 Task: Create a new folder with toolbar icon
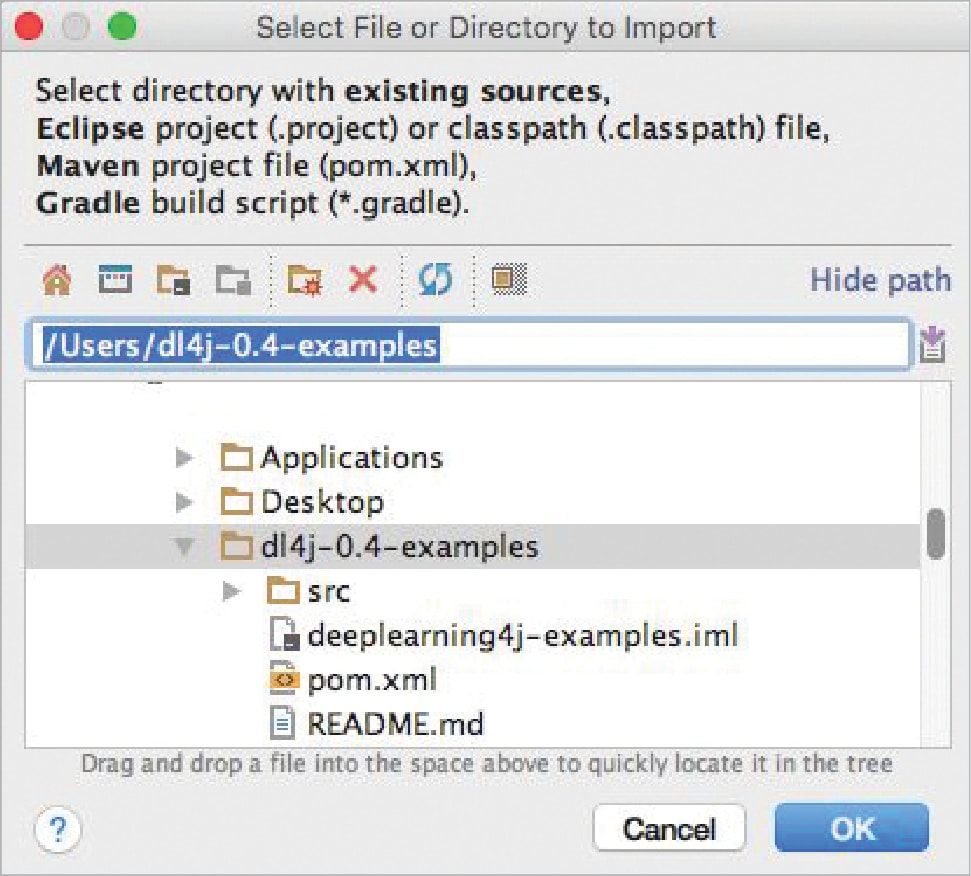(304, 281)
